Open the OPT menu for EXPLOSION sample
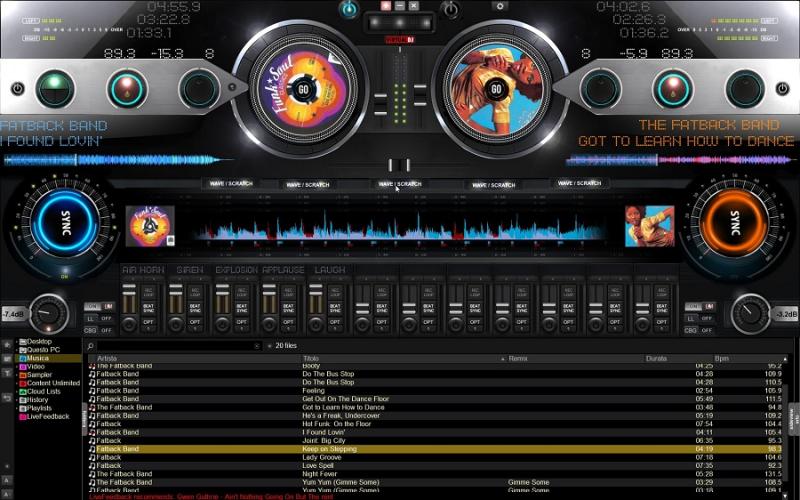This screenshot has width=800, height=500. tap(242, 322)
